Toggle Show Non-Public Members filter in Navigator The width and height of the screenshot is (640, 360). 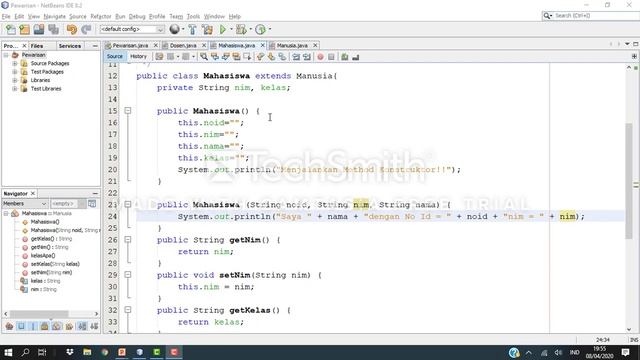pyautogui.click(x=44, y=326)
